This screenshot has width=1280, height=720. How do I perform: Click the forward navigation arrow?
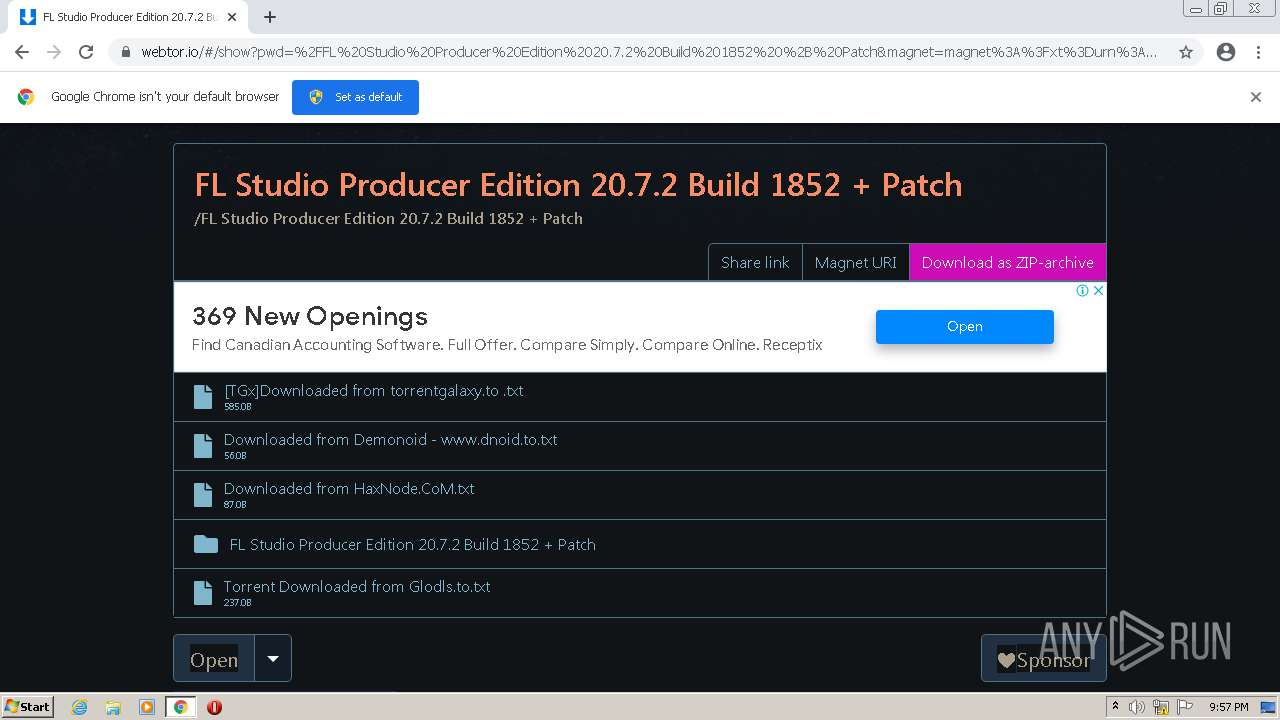pyautogui.click(x=54, y=52)
